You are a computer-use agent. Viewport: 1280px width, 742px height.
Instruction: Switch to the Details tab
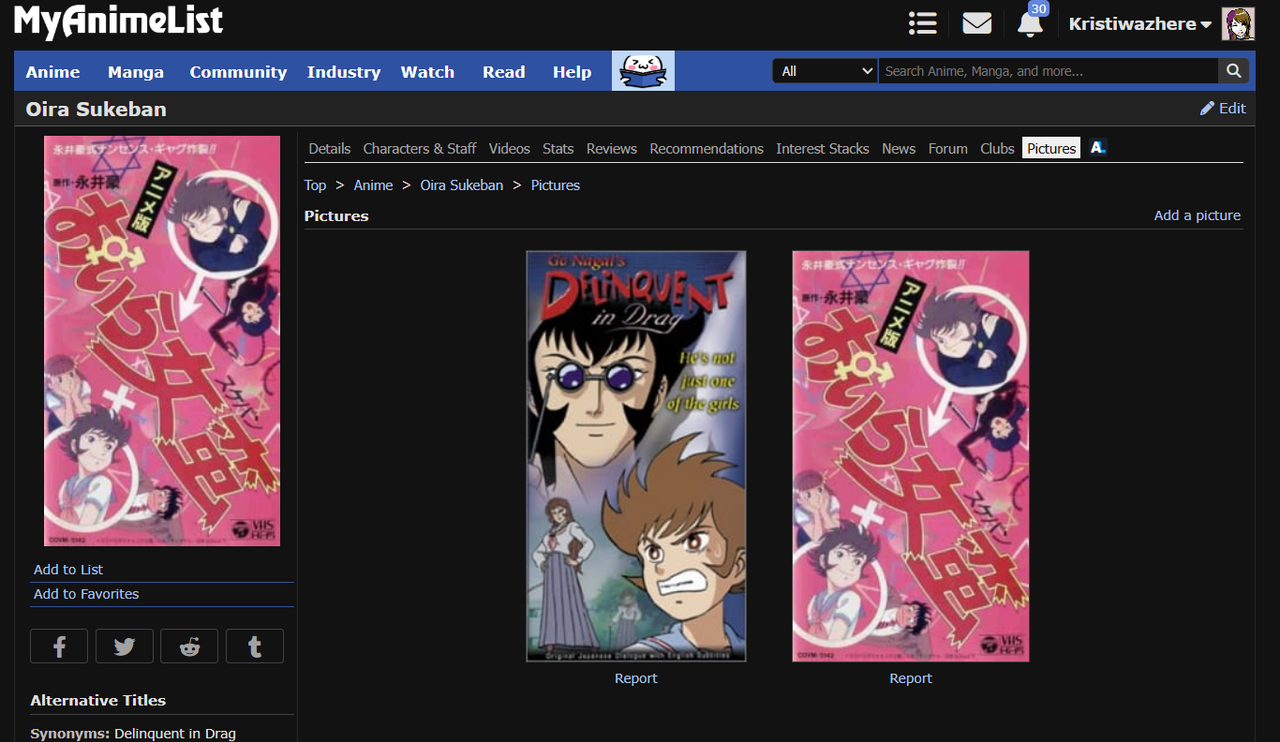coord(329,148)
